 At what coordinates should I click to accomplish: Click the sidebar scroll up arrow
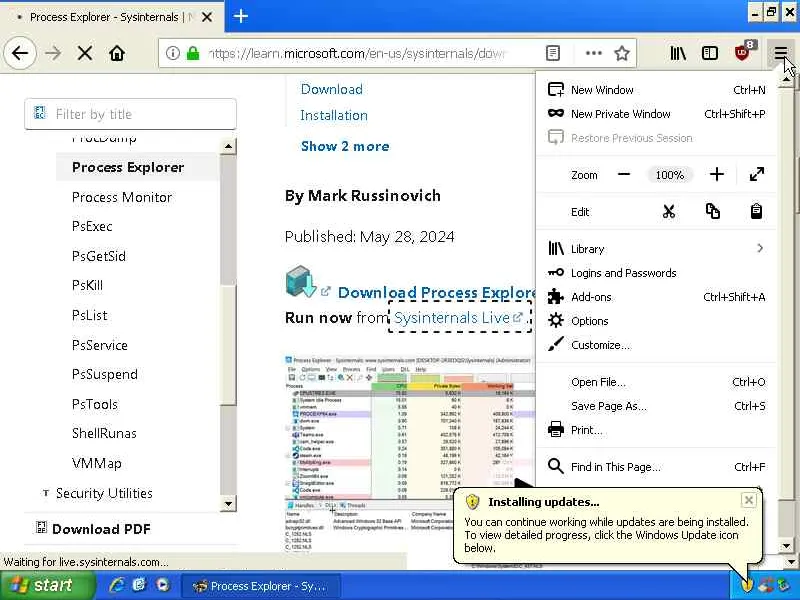pos(228,147)
